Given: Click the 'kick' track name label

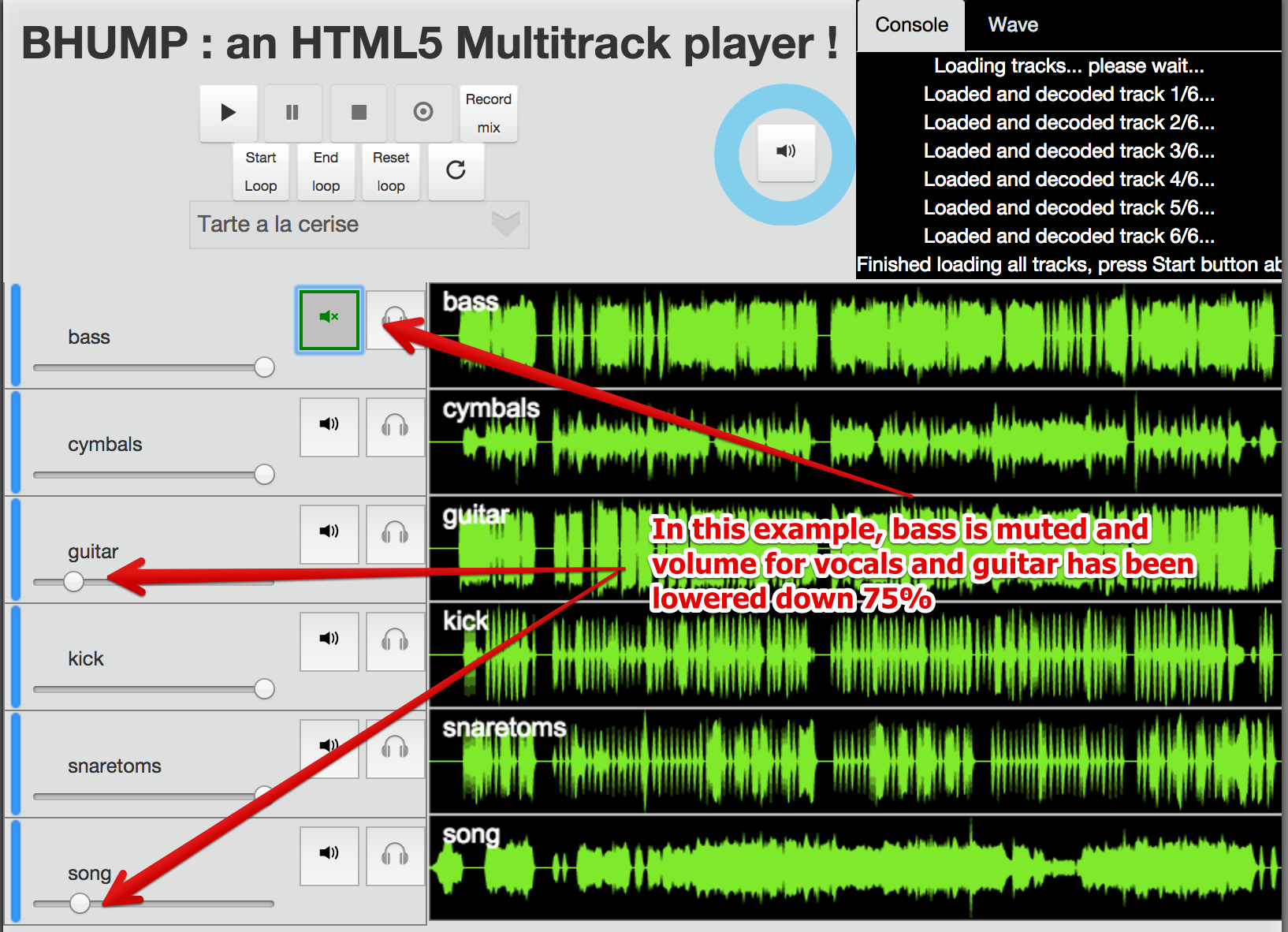Looking at the screenshot, I should point(86,658).
